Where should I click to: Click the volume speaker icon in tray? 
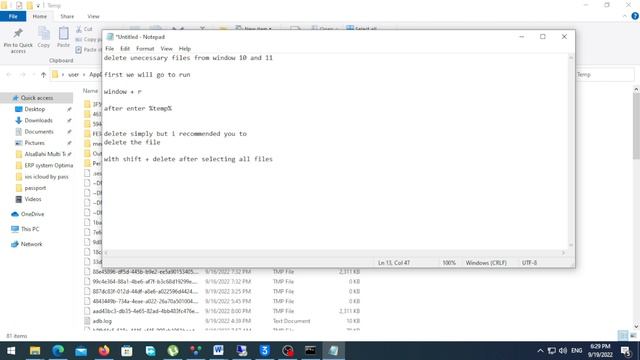click(x=563, y=351)
